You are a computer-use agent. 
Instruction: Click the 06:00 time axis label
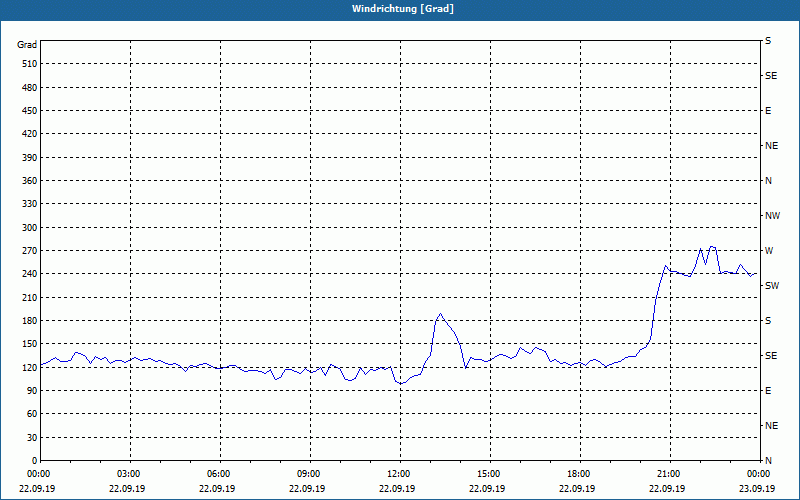point(217,474)
